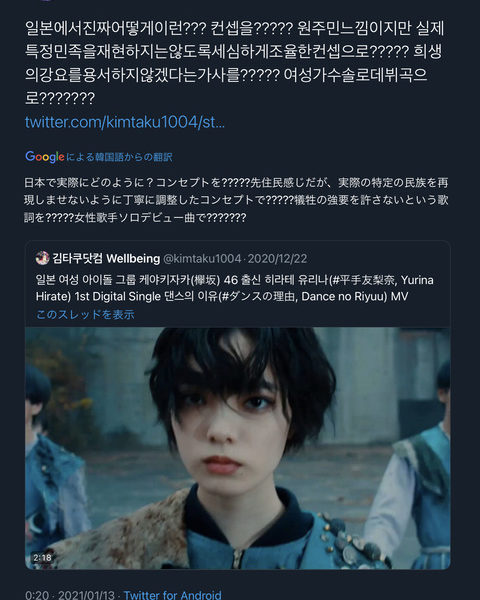Select the original Korean tweet text
This screenshot has height=600, width=480.
[235, 62]
